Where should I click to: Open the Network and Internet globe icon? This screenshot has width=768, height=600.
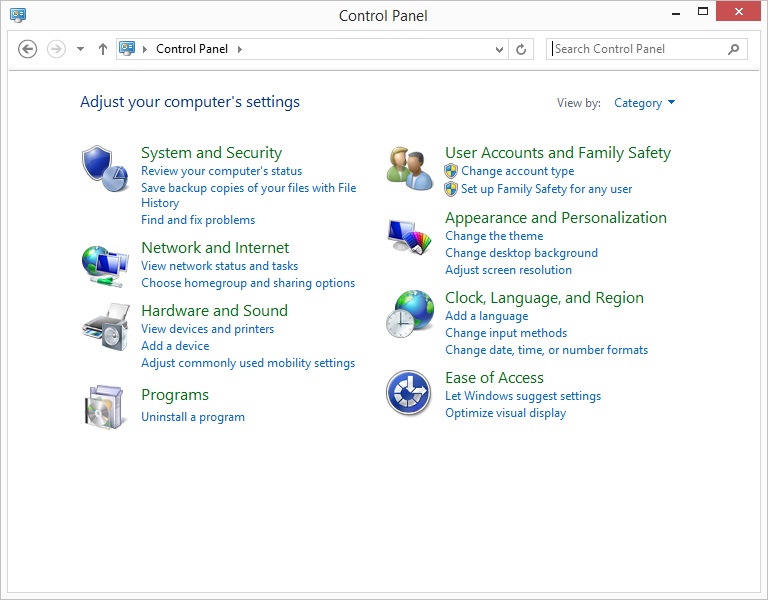coord(105,266)
